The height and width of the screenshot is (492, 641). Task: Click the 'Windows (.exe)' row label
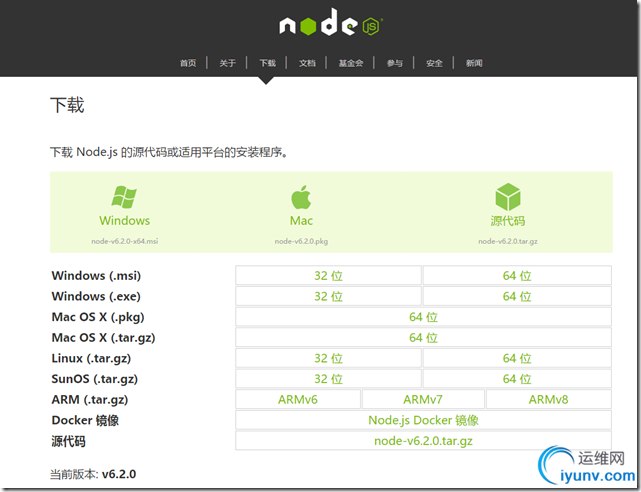click(96, 296)
